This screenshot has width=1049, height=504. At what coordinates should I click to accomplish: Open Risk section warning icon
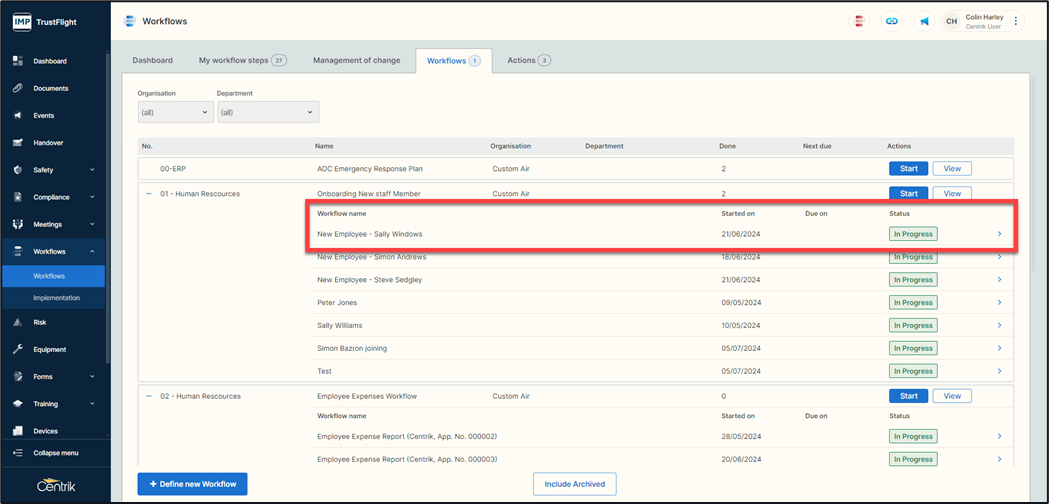tap(18, 322)
